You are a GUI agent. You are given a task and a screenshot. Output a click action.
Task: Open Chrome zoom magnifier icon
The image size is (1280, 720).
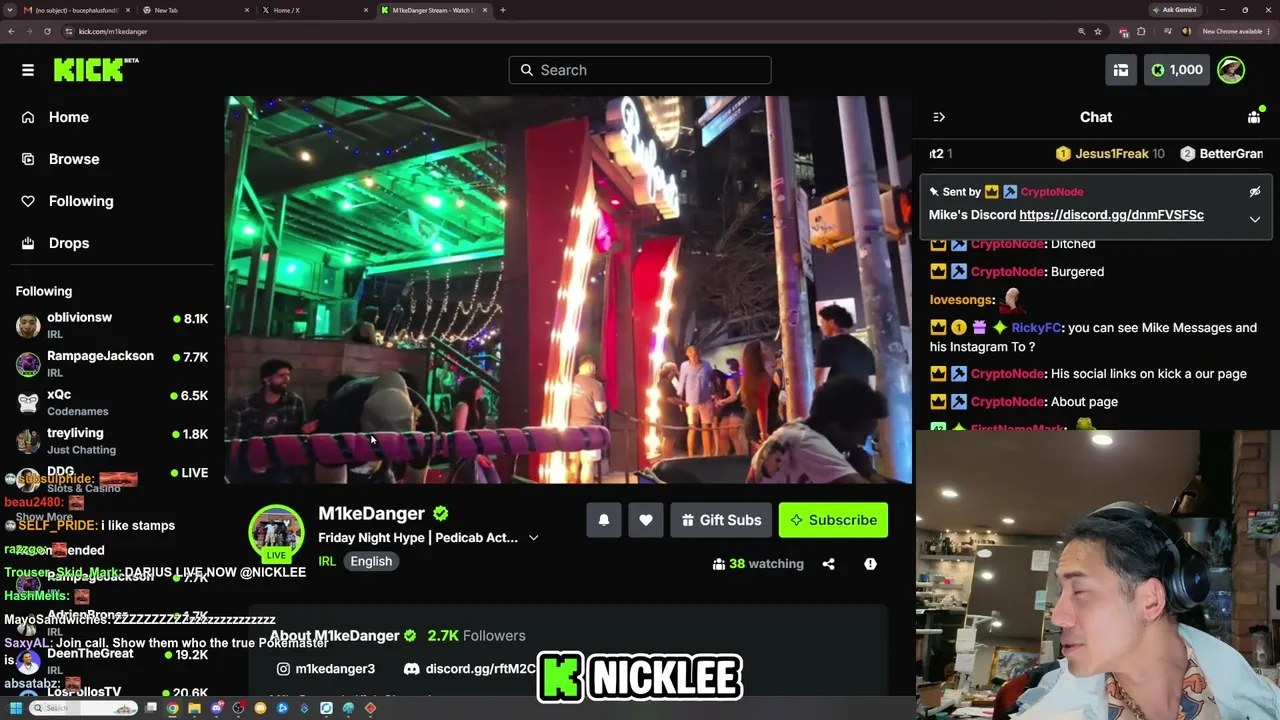point(1081,31)
